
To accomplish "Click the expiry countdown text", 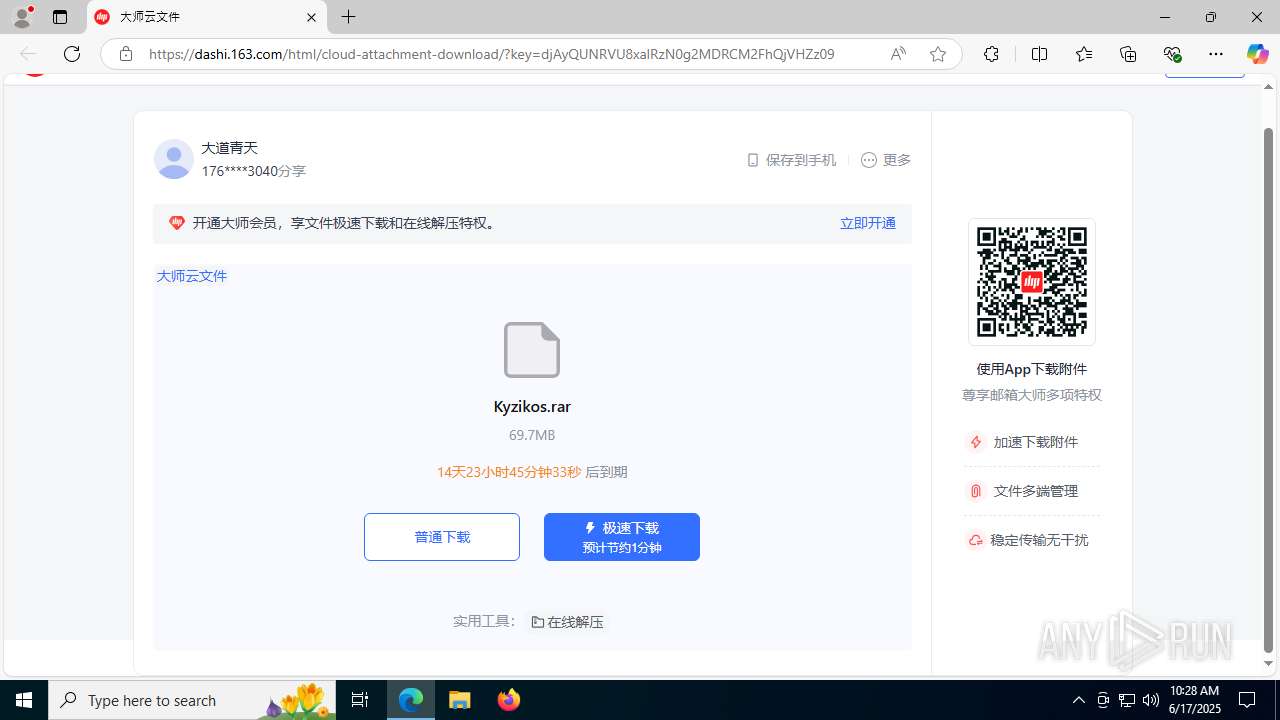I will (532, 472).
